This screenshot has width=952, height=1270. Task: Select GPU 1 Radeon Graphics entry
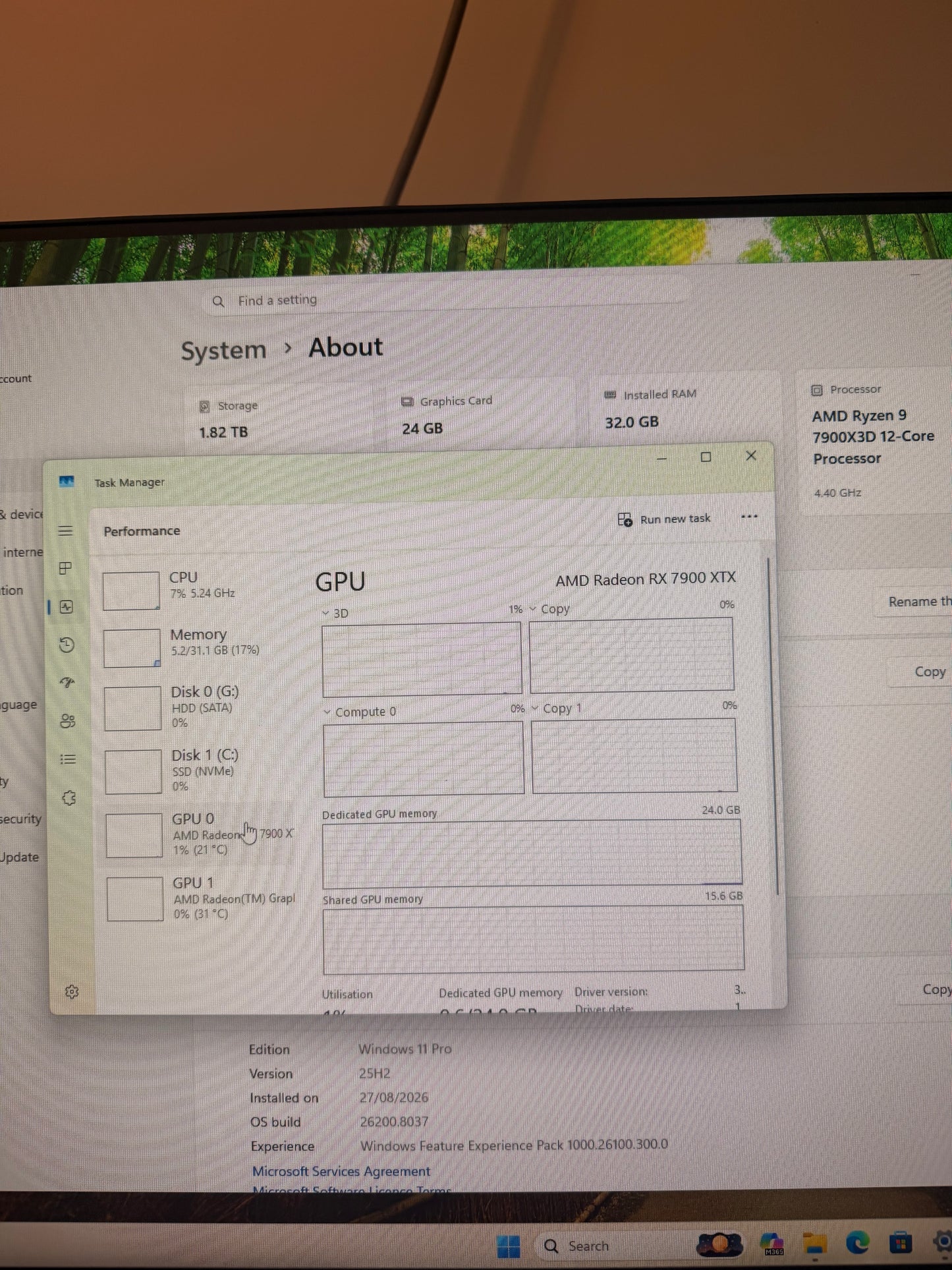(202, 898)
